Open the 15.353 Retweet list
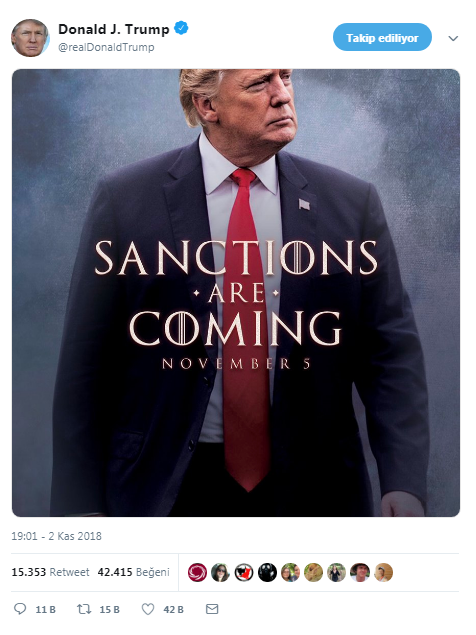This screenshot has height=635, width=476. [x=50, y=572]
